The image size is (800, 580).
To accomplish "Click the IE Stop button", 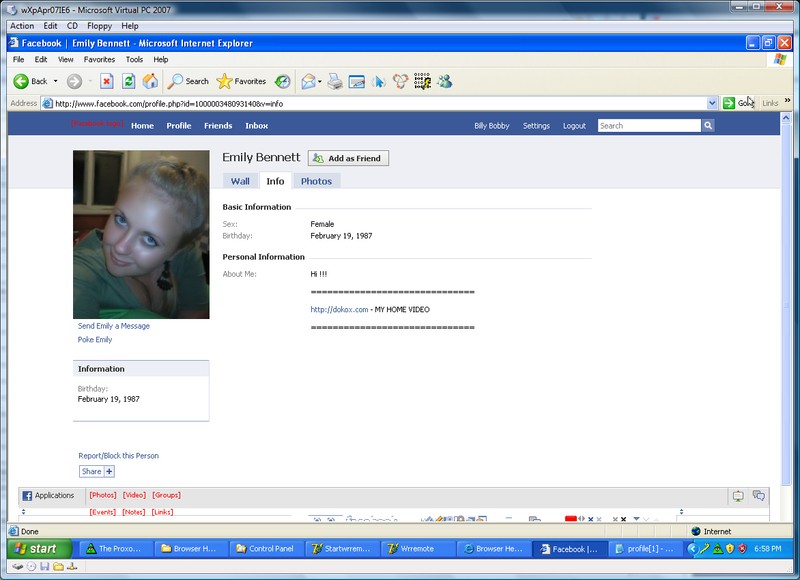I will pyautogui.click(x=106, y=81).
